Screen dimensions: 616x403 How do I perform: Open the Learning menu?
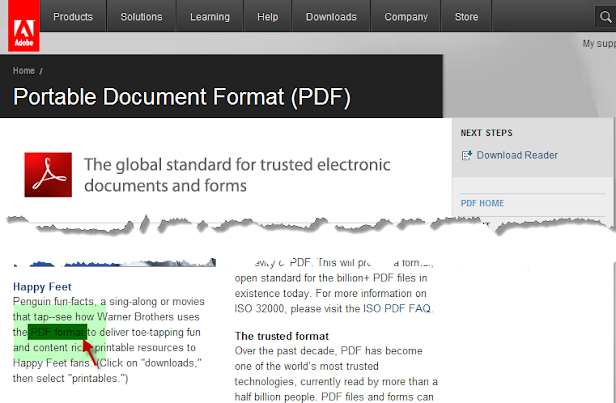(210, 17)
